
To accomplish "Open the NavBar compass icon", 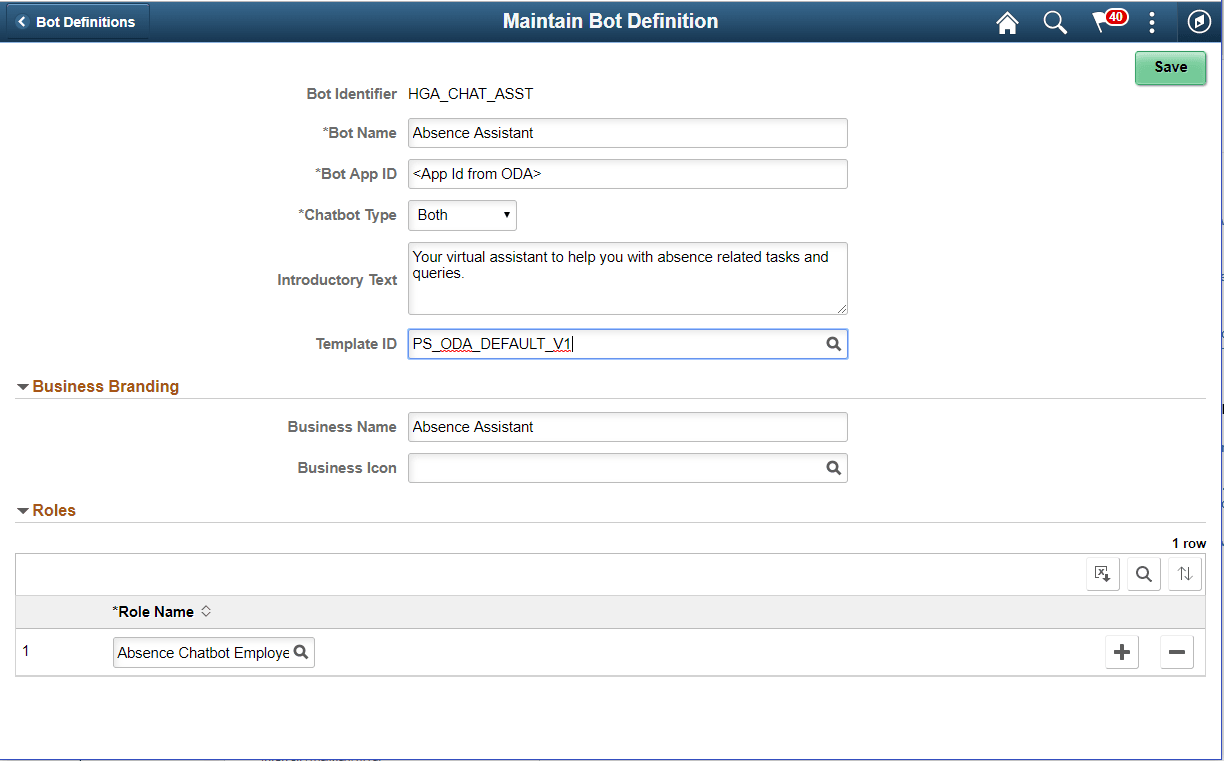I will click(1199, 22).
